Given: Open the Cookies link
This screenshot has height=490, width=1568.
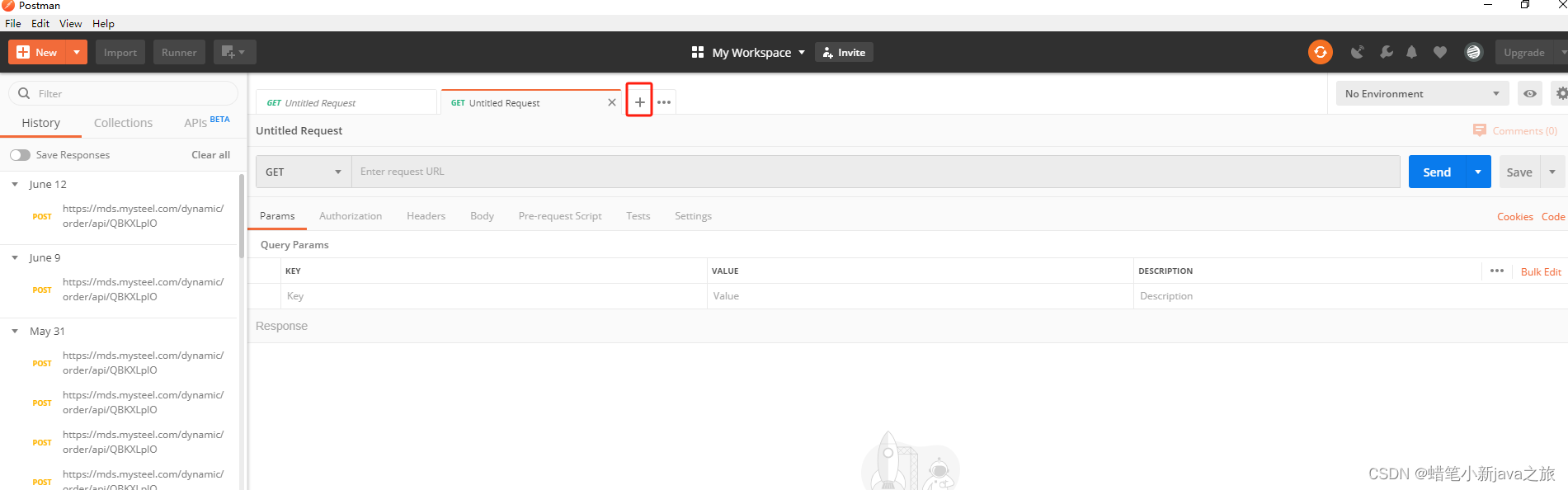Looking at the screenshot, I should click(x=1515, y=216).
